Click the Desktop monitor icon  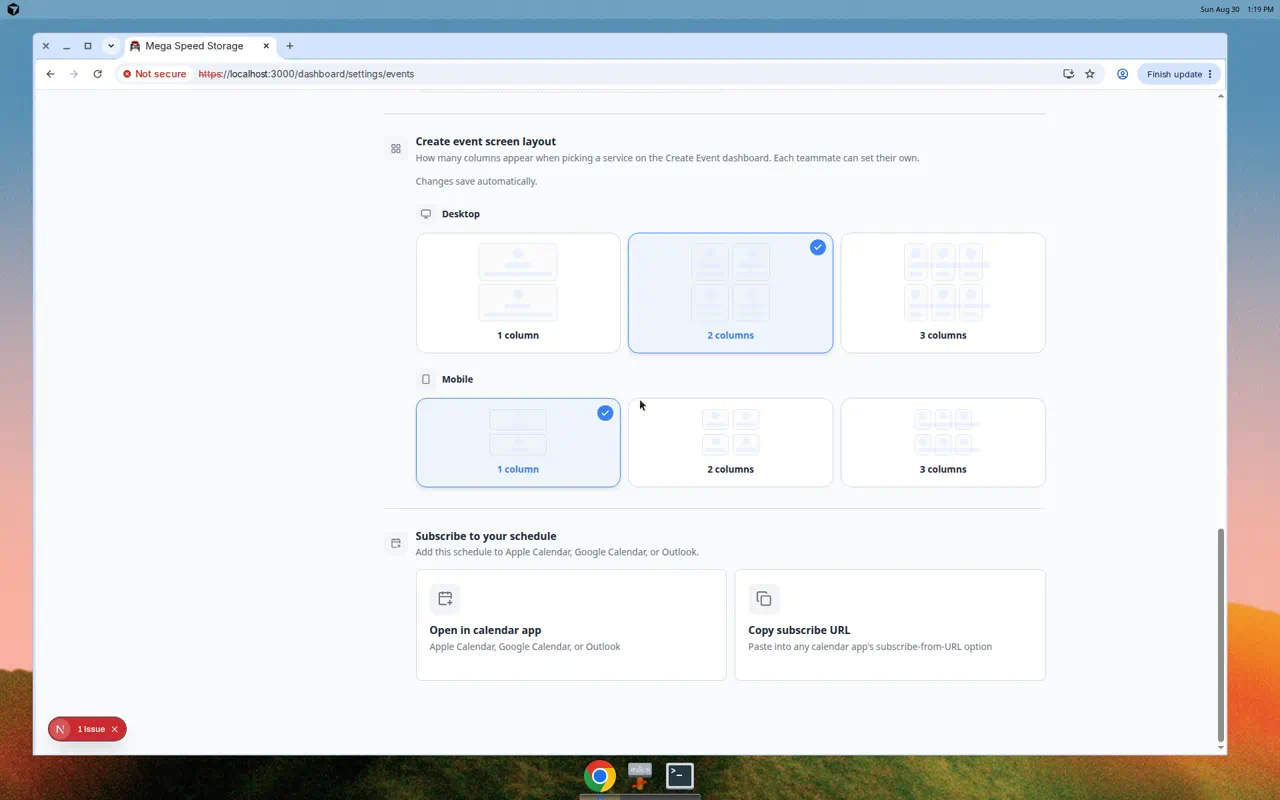426,214
